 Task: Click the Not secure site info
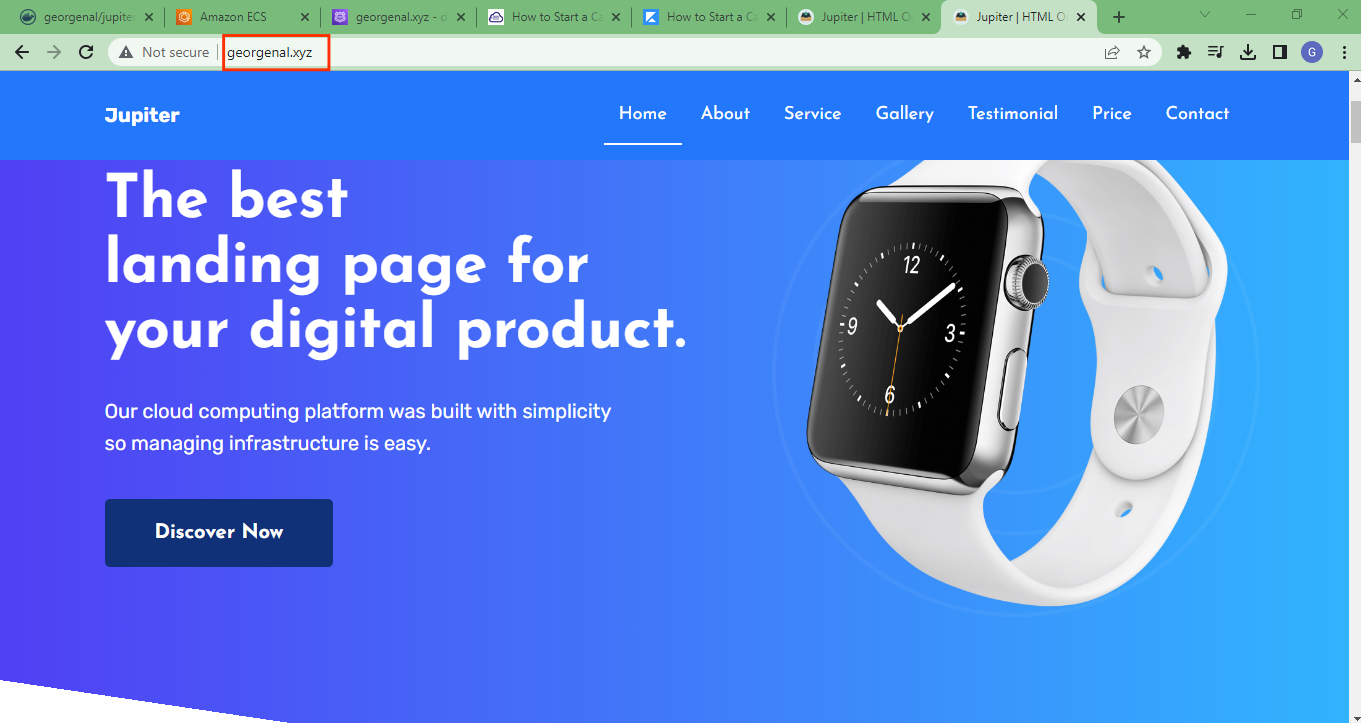click(165, 52)
